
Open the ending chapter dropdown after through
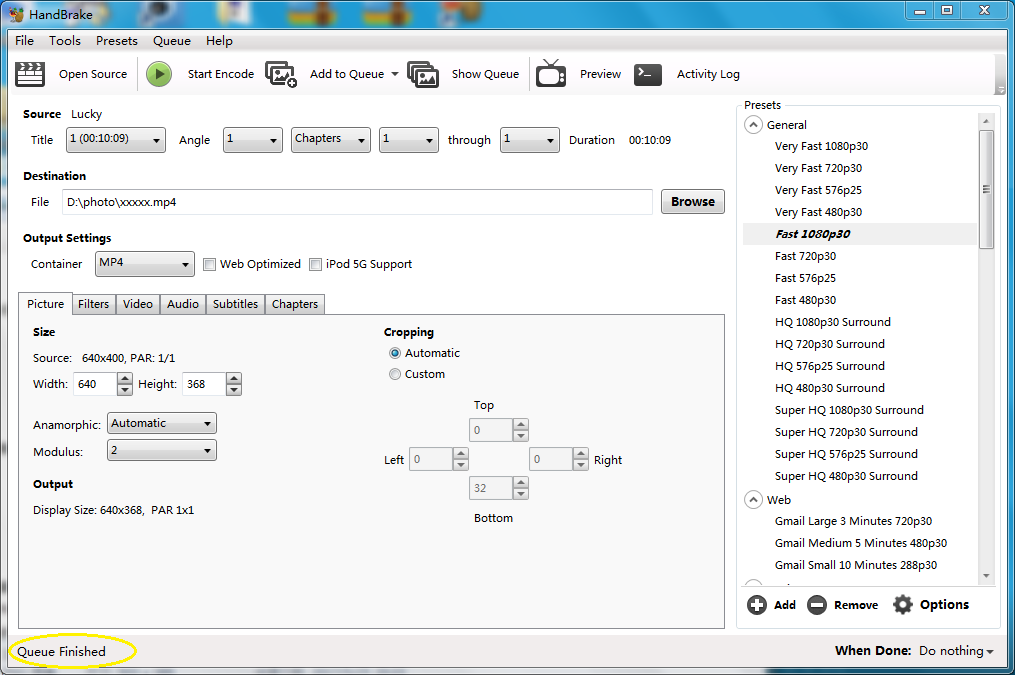[530, 139]
